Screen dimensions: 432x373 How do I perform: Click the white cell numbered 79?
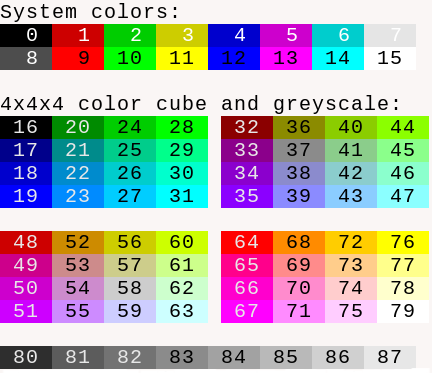point(403,311)
